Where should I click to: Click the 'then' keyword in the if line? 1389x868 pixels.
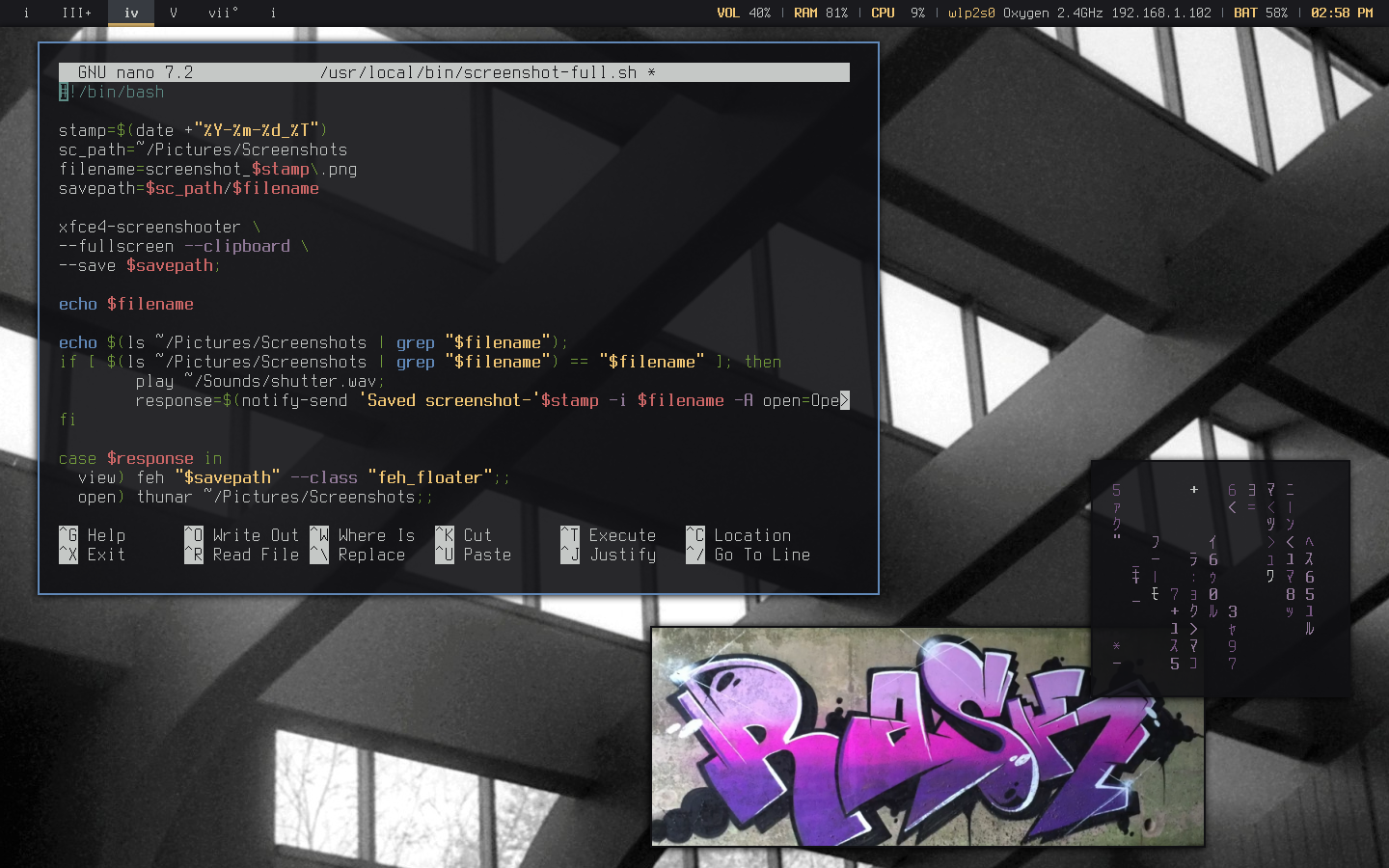pyautogui.click(x=763, y=362)
